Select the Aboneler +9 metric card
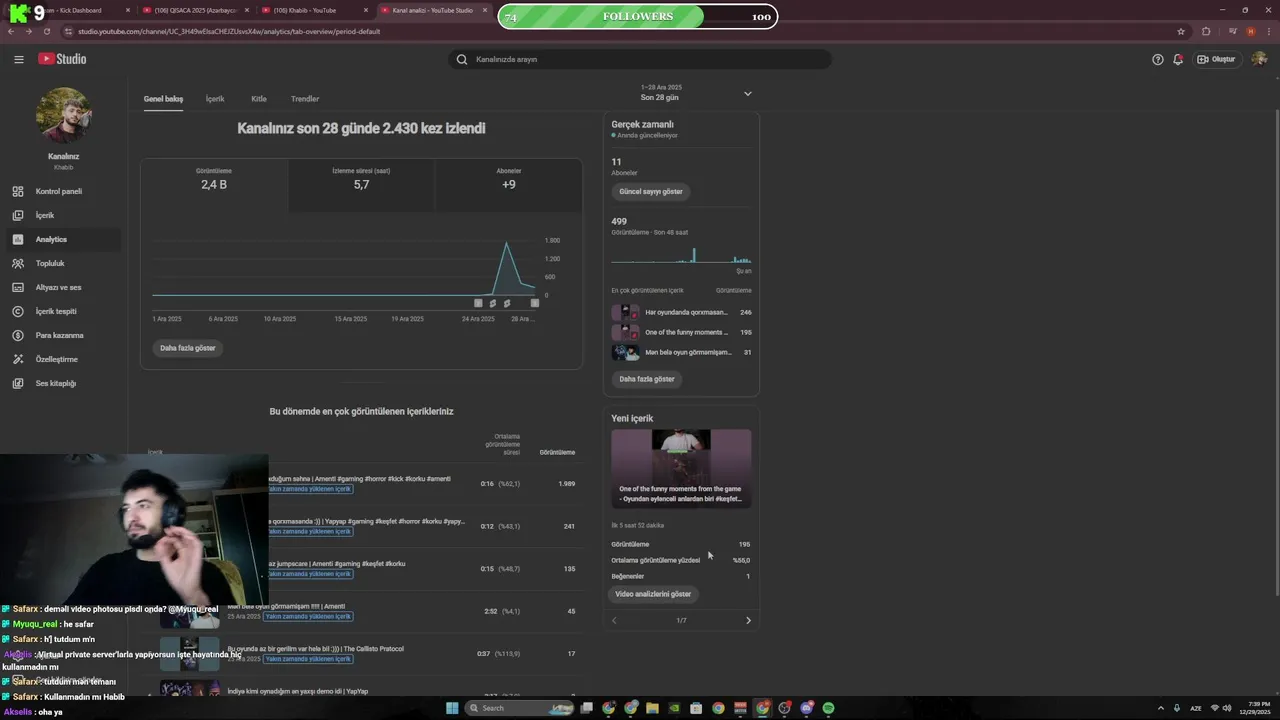1280x720 pixels. [x=509, y=184]
